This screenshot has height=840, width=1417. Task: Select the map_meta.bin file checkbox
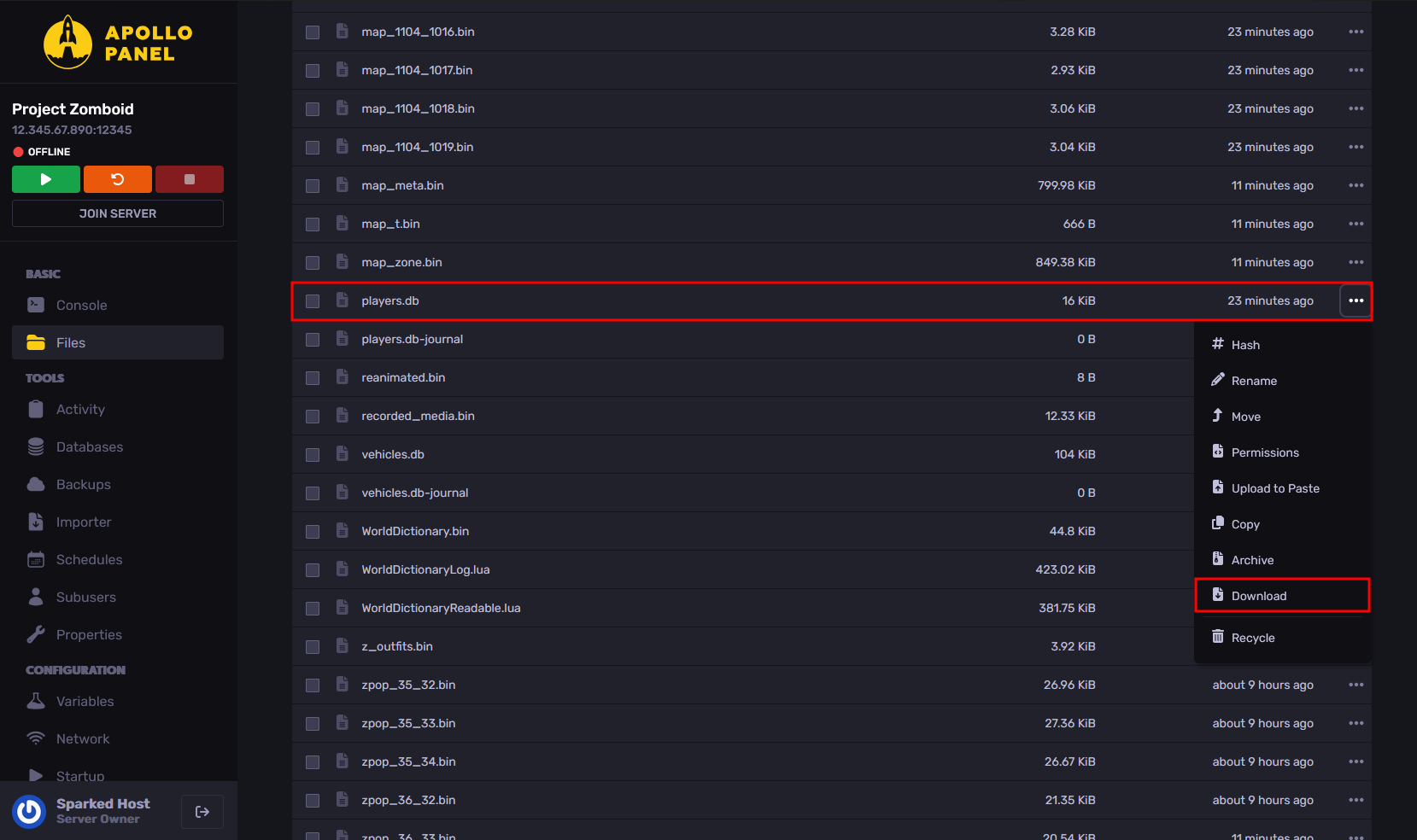[x=313, y=186]
